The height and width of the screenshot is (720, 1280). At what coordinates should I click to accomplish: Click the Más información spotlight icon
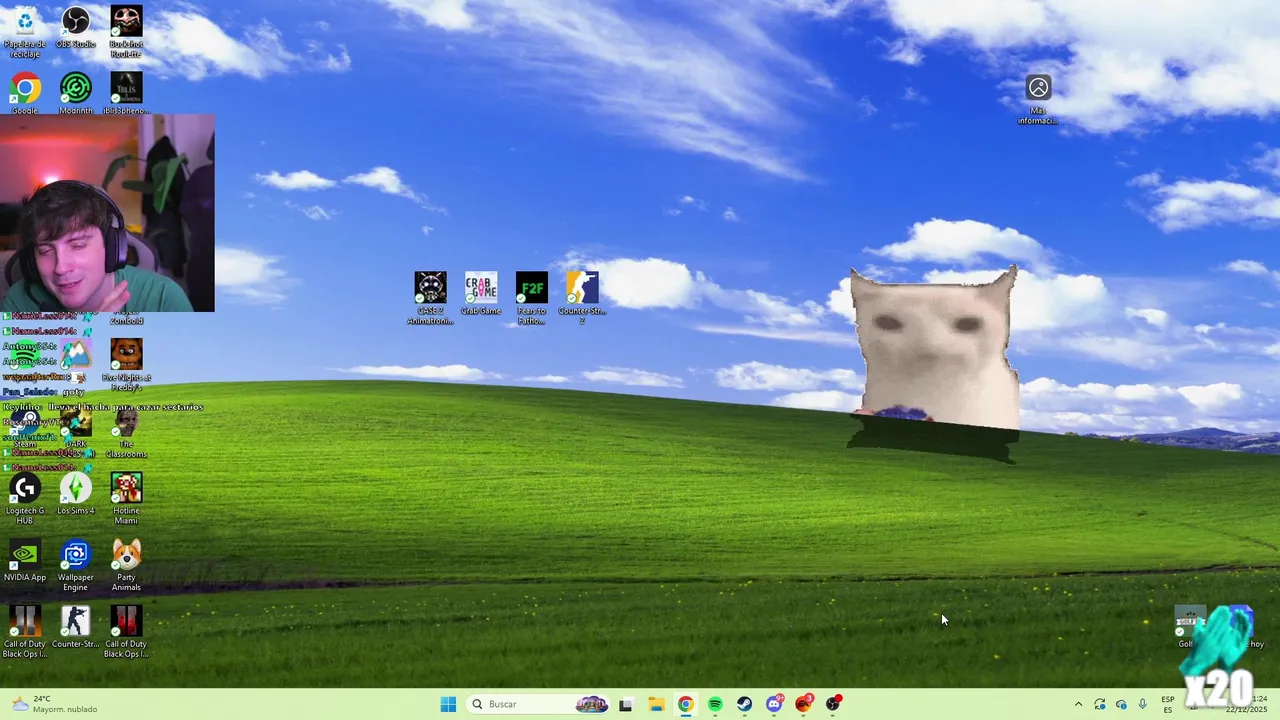point(1038,100)
